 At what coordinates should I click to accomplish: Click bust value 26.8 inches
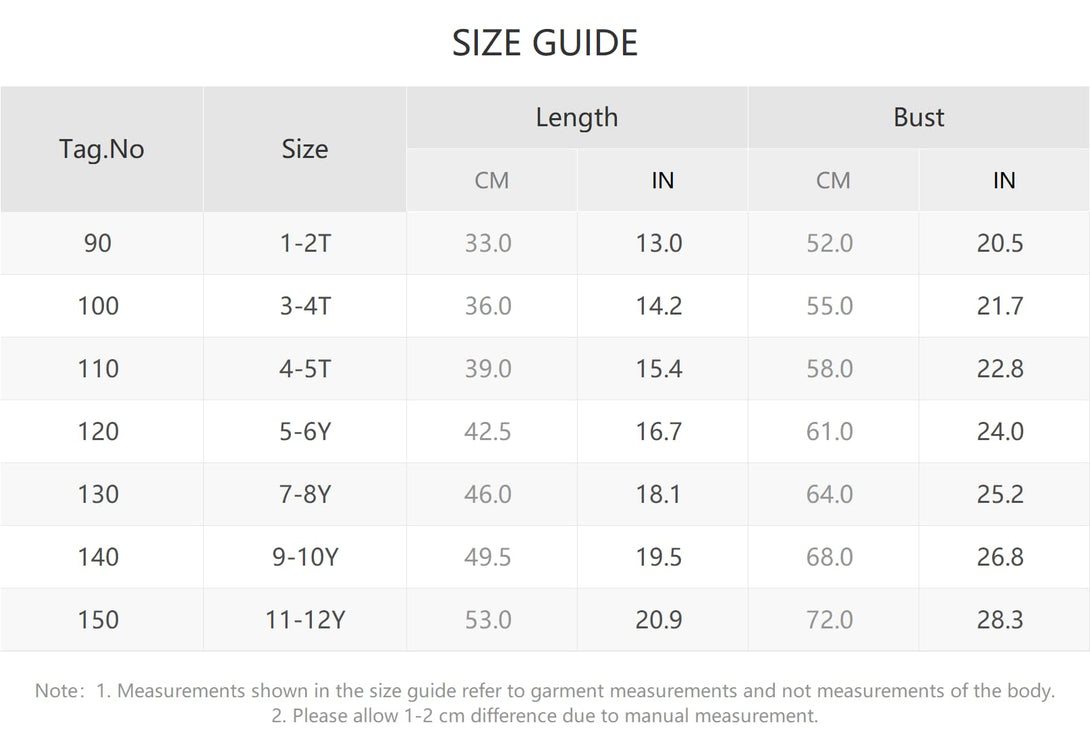point(1004,557)
